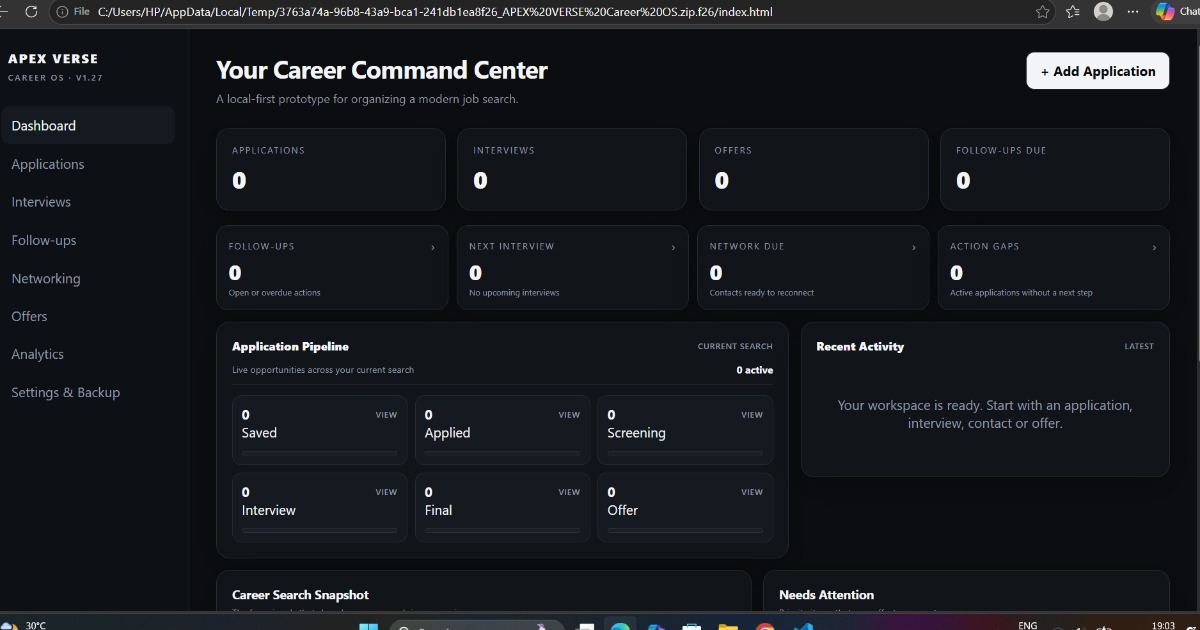Click the APEX VERSE logo text

pos(53,59)
